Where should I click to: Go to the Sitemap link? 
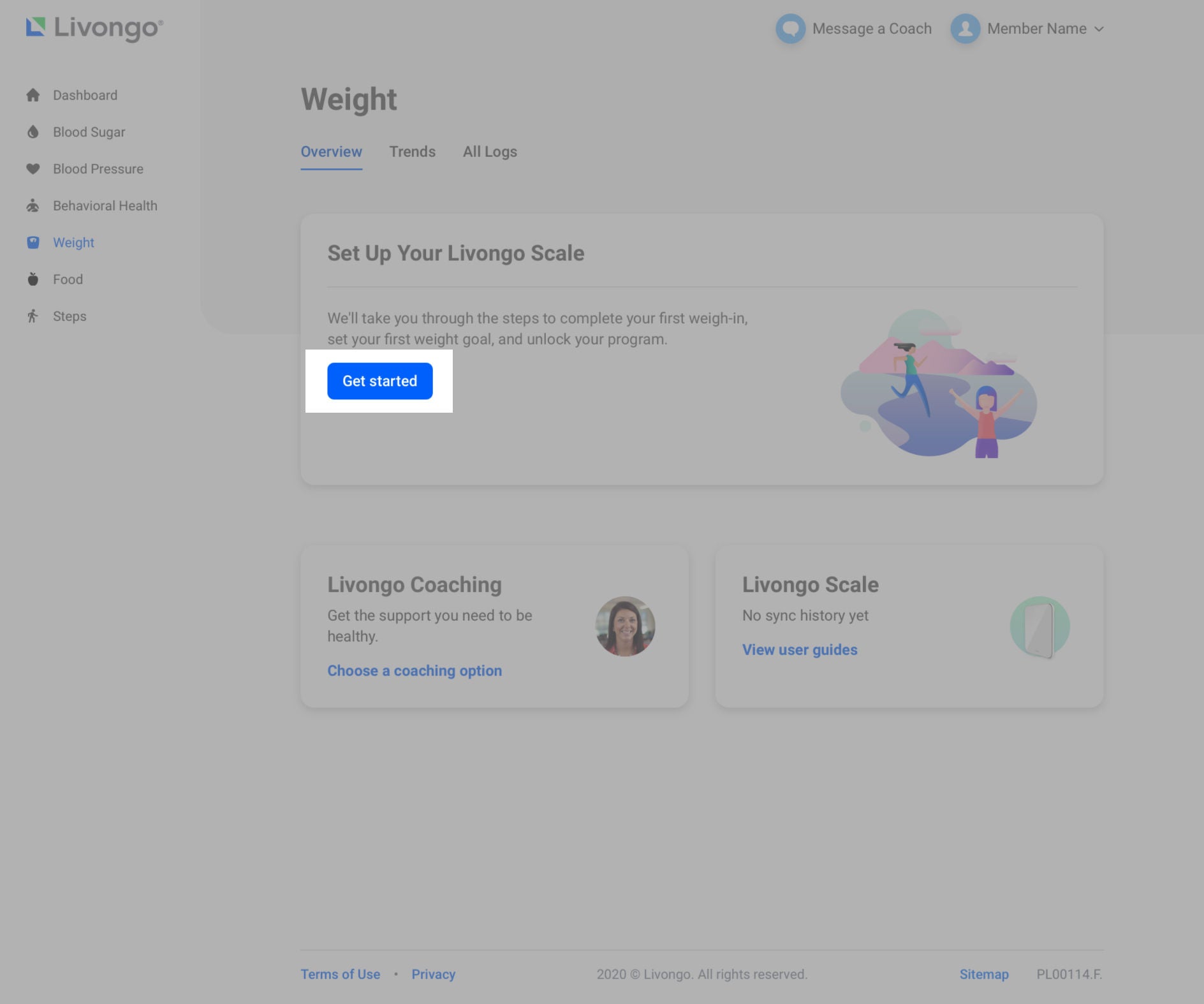(x=983, y=974)
